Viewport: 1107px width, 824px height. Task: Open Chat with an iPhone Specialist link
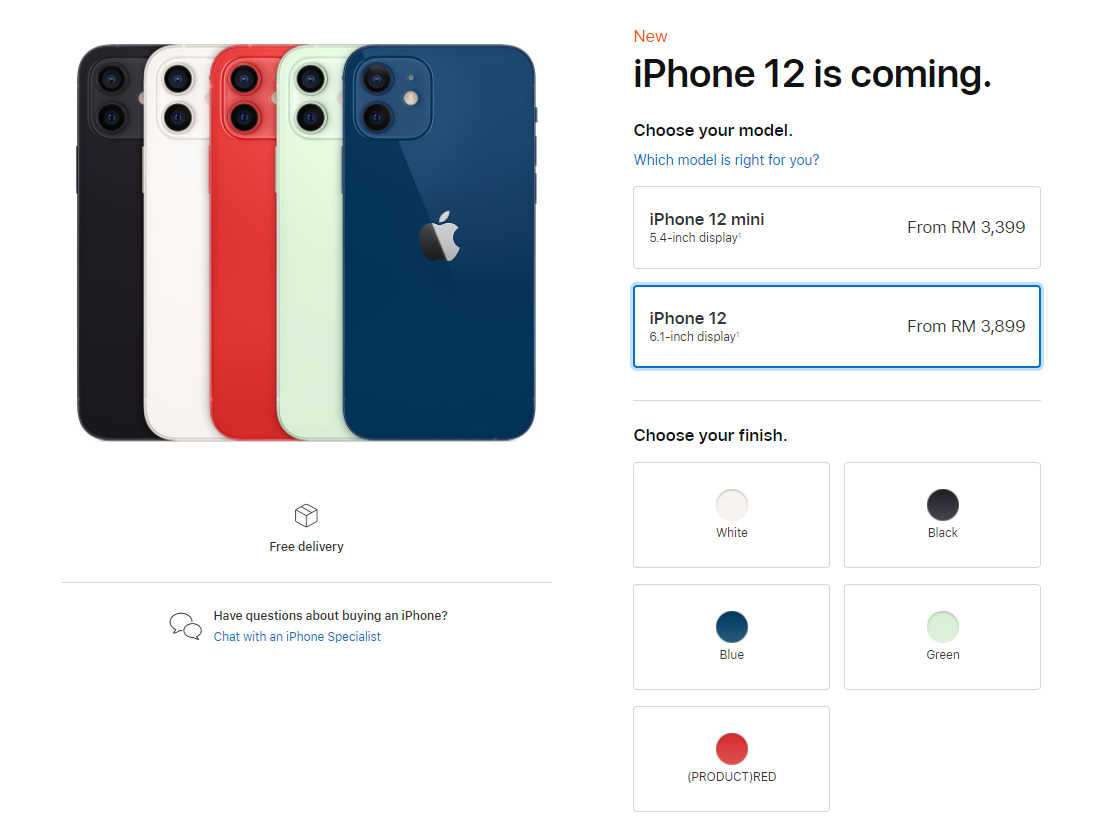297,636
